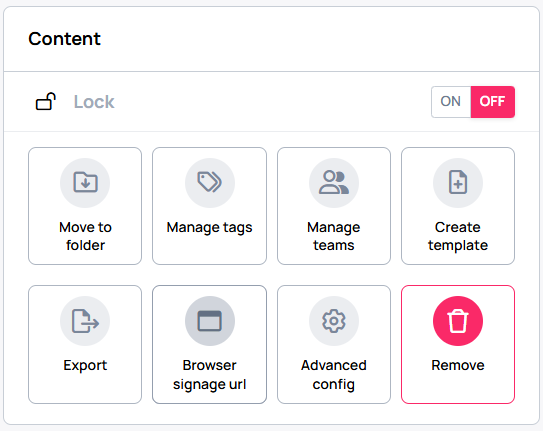Switch Lock toggle to ON
This screenshot has height=431, width=543.
click(x=451, y=102)
